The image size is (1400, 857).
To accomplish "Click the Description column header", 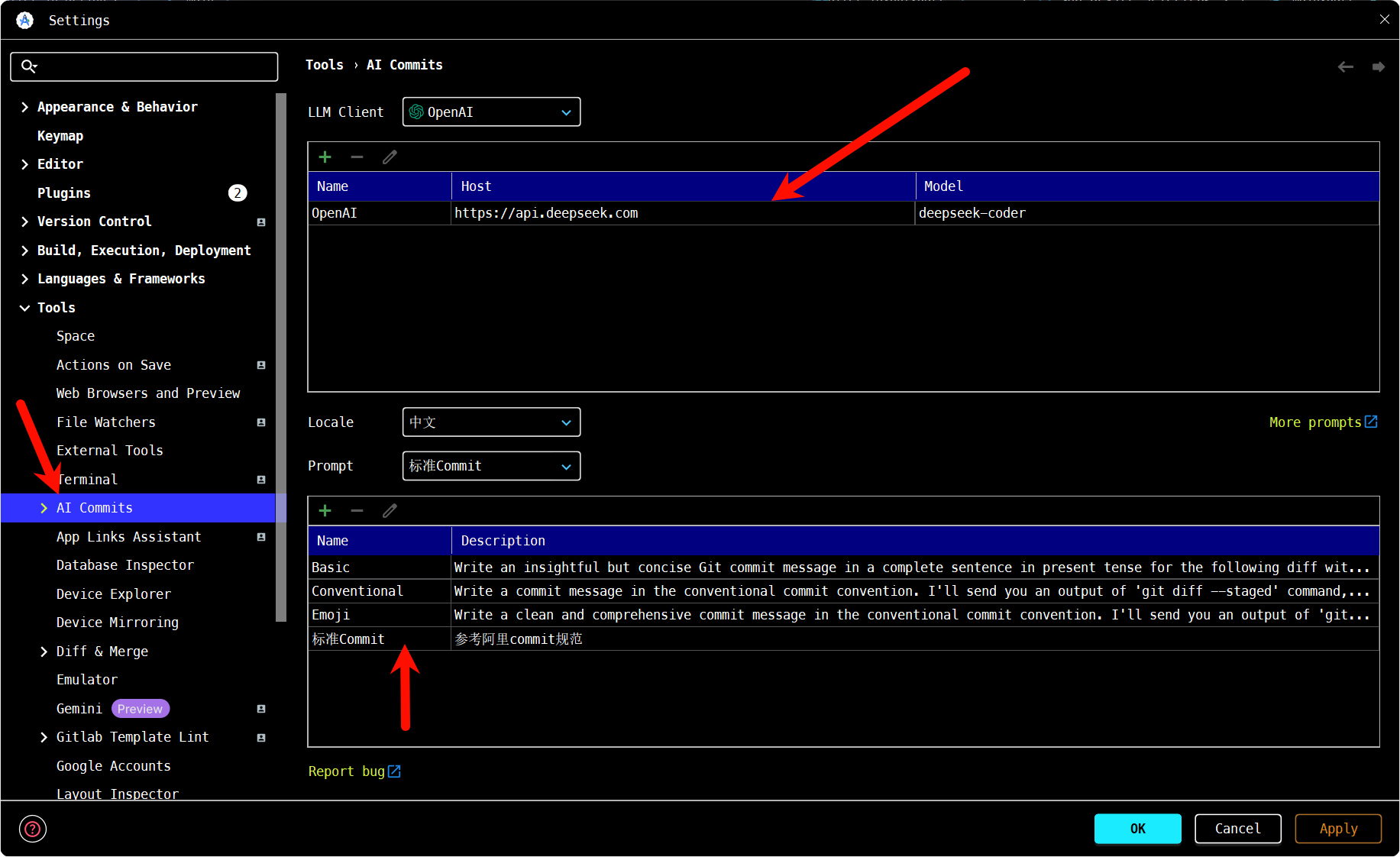I will coord(915,541).
